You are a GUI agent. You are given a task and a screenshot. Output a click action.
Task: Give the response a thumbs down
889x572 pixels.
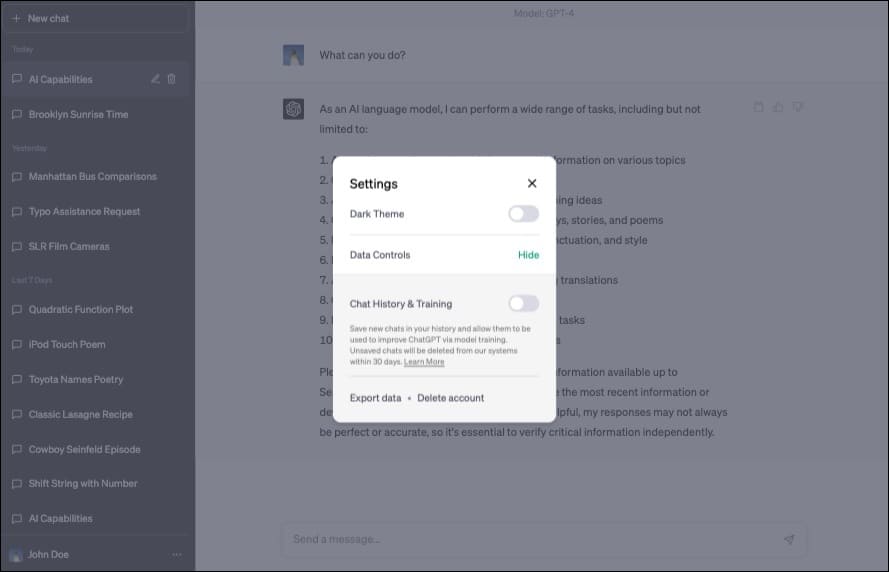(798, 107)
